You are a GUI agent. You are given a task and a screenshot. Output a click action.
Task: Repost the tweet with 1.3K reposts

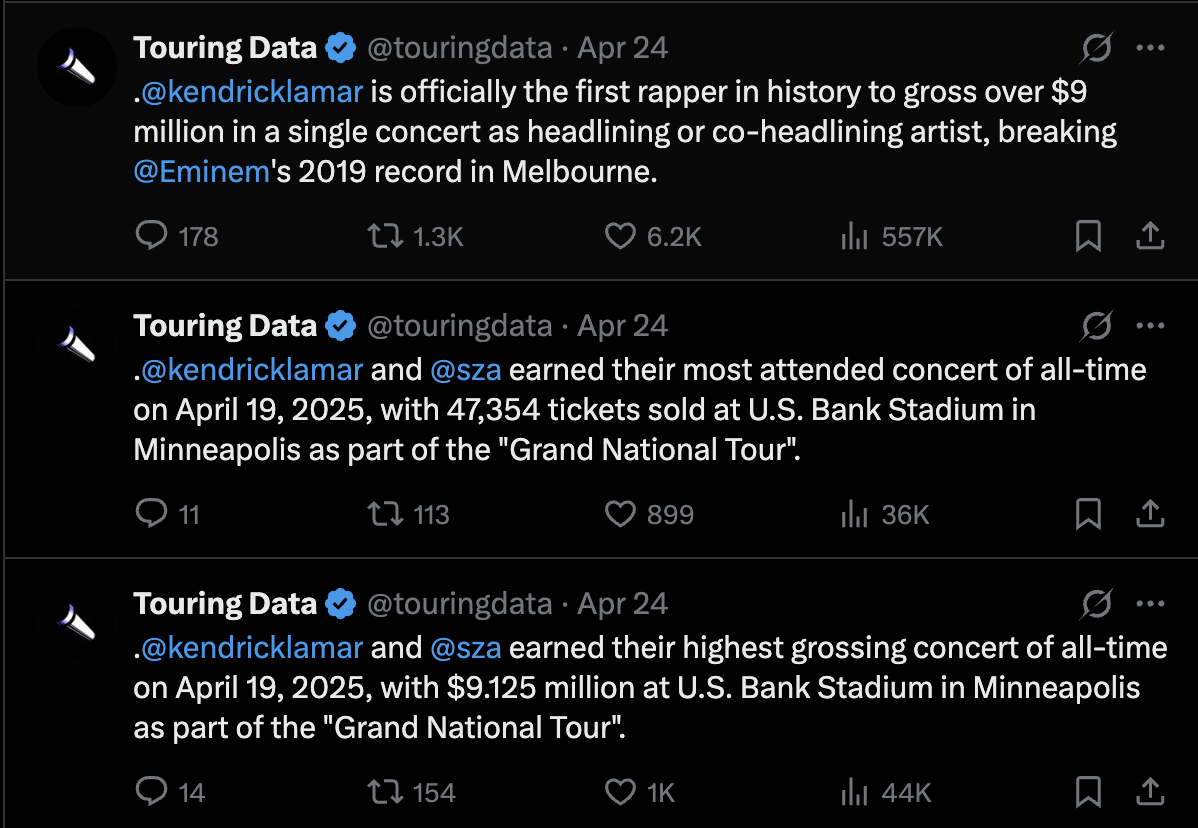click(381, 236)
